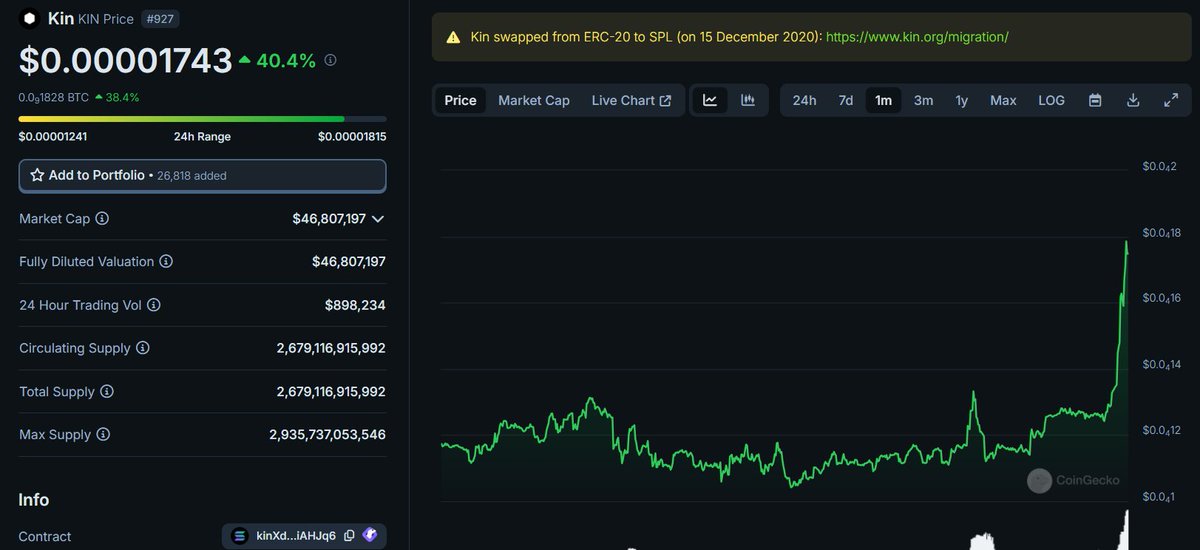
Task: Click the $0.00001241 range low value
Action: click(53, 137)
